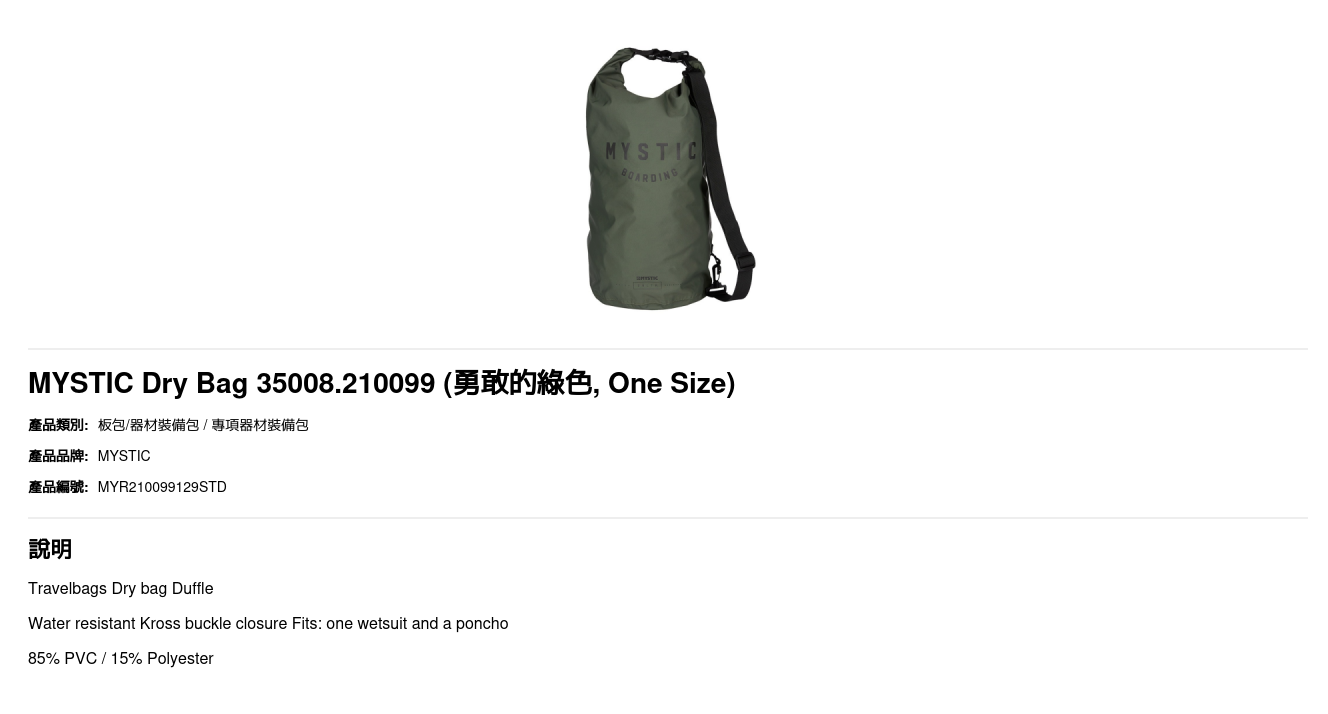
Task: Click the 產品編號 product number label
Action: pos(58,487)
